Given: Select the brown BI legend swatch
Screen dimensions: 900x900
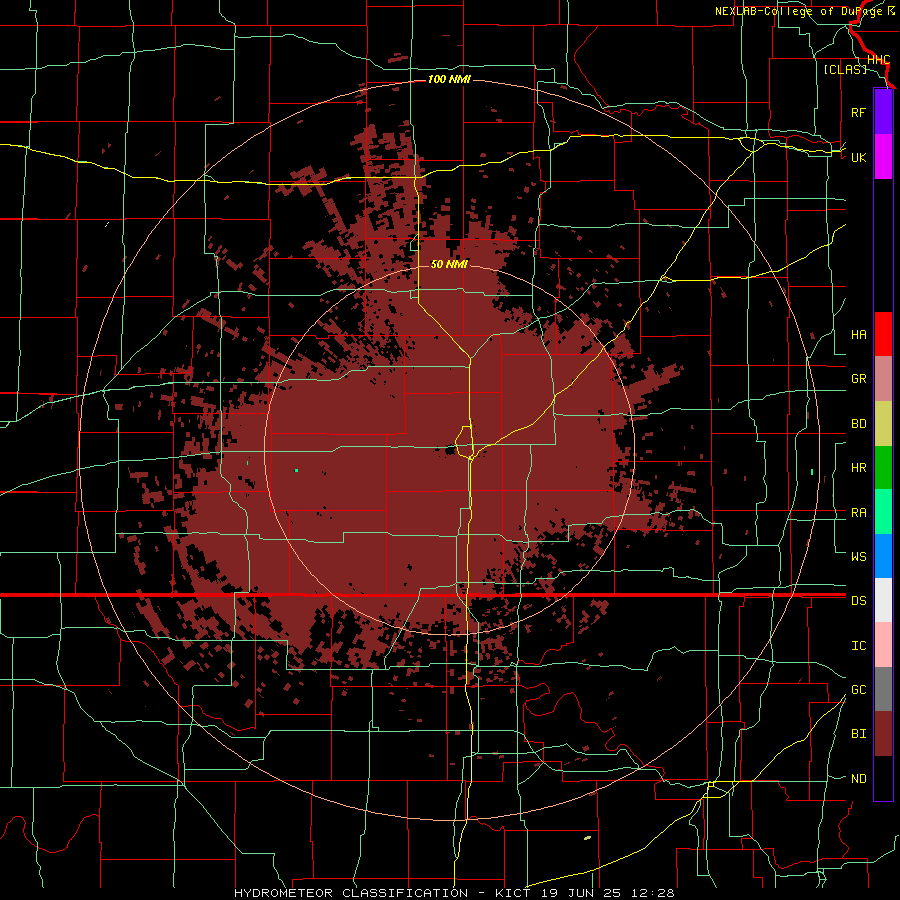Looking at the screenshot, I should click(883, 734).
